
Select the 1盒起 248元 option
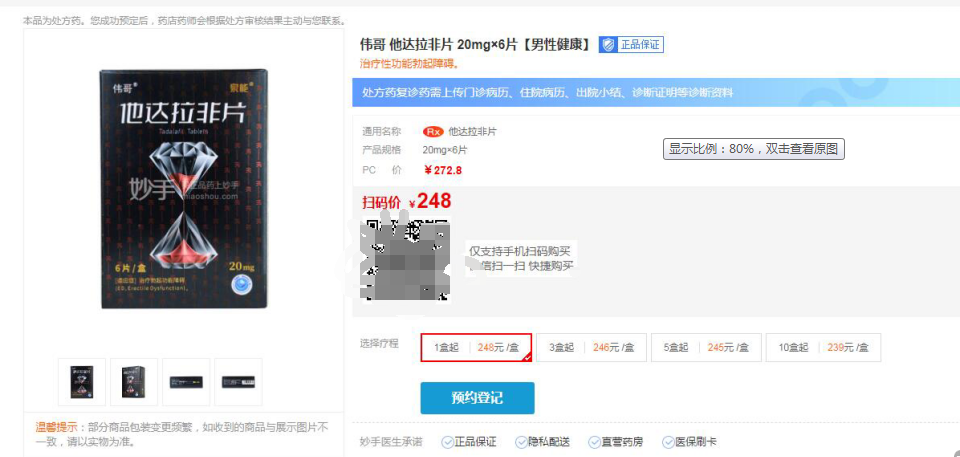(x=476, y=347)
